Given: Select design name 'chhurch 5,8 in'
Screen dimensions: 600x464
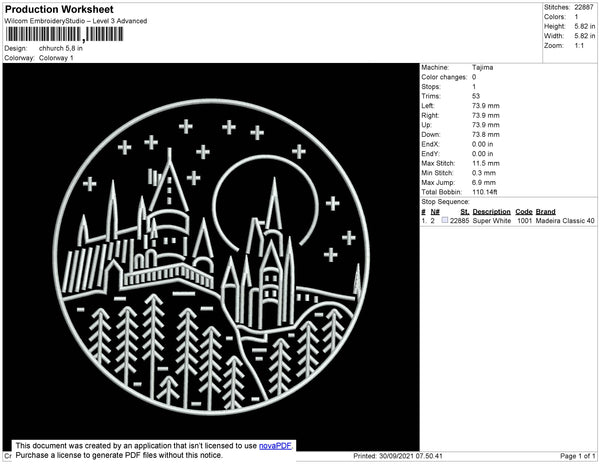Looking at the screenshot, I should pyautogui.click(x=60, y=48).
